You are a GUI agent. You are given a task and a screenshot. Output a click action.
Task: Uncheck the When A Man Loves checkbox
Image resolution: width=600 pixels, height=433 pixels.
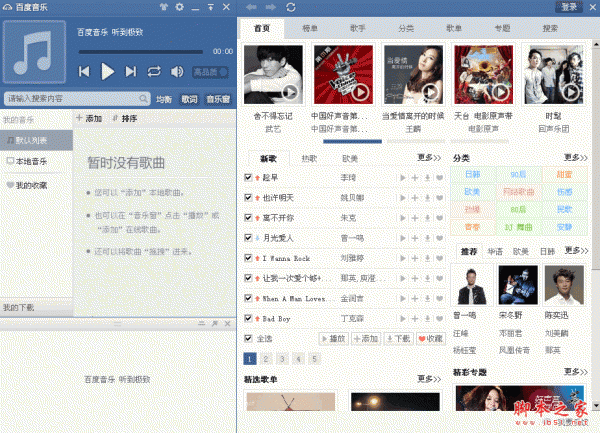coord(248,298)
